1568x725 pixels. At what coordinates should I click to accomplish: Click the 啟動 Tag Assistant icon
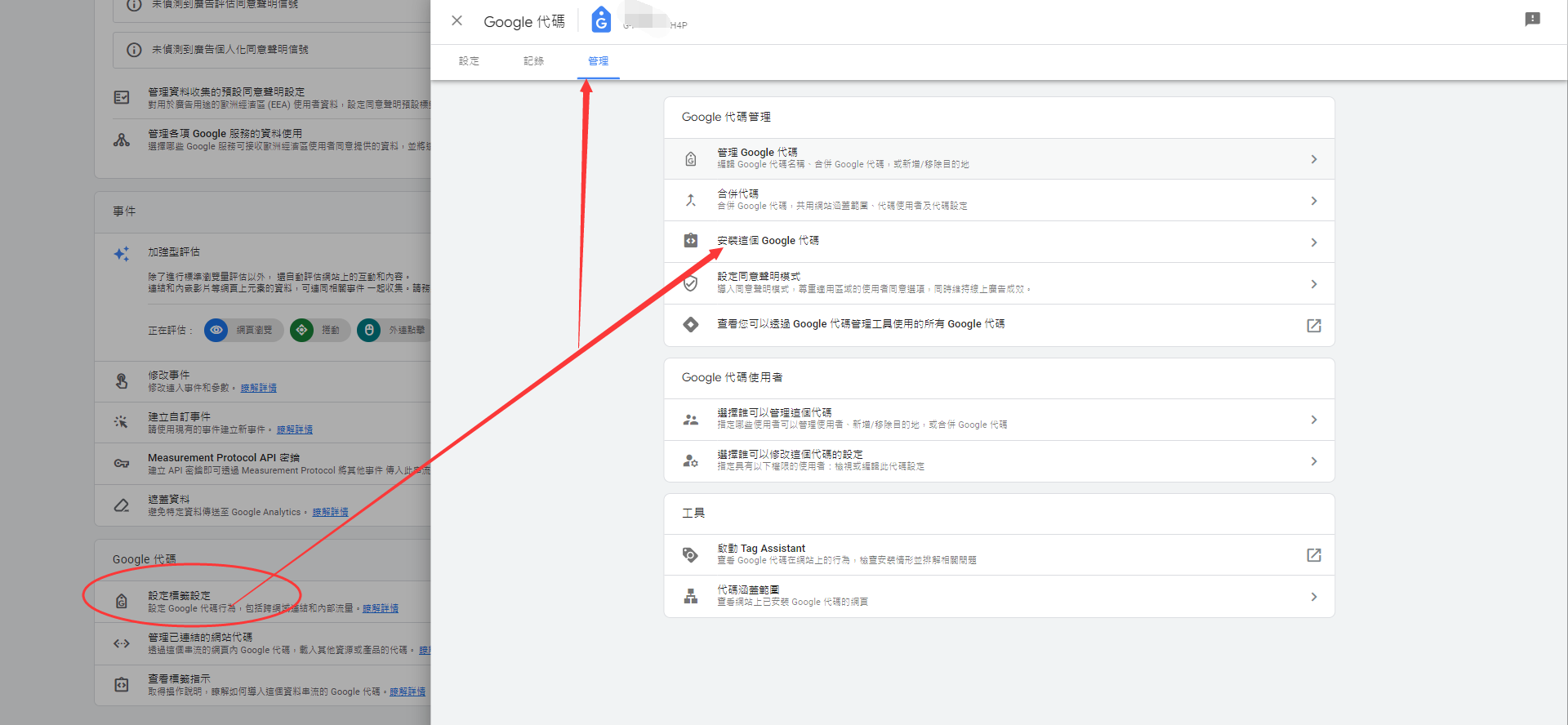coord(691,555)
